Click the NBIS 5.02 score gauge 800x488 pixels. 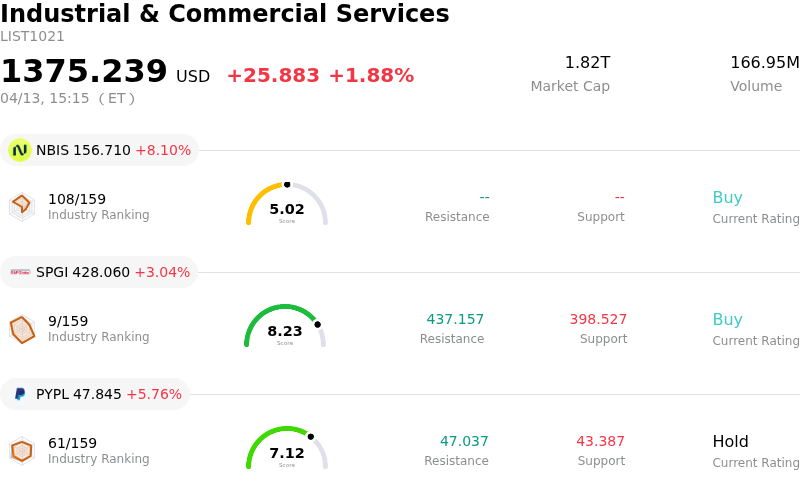click(x=287, y=205)
